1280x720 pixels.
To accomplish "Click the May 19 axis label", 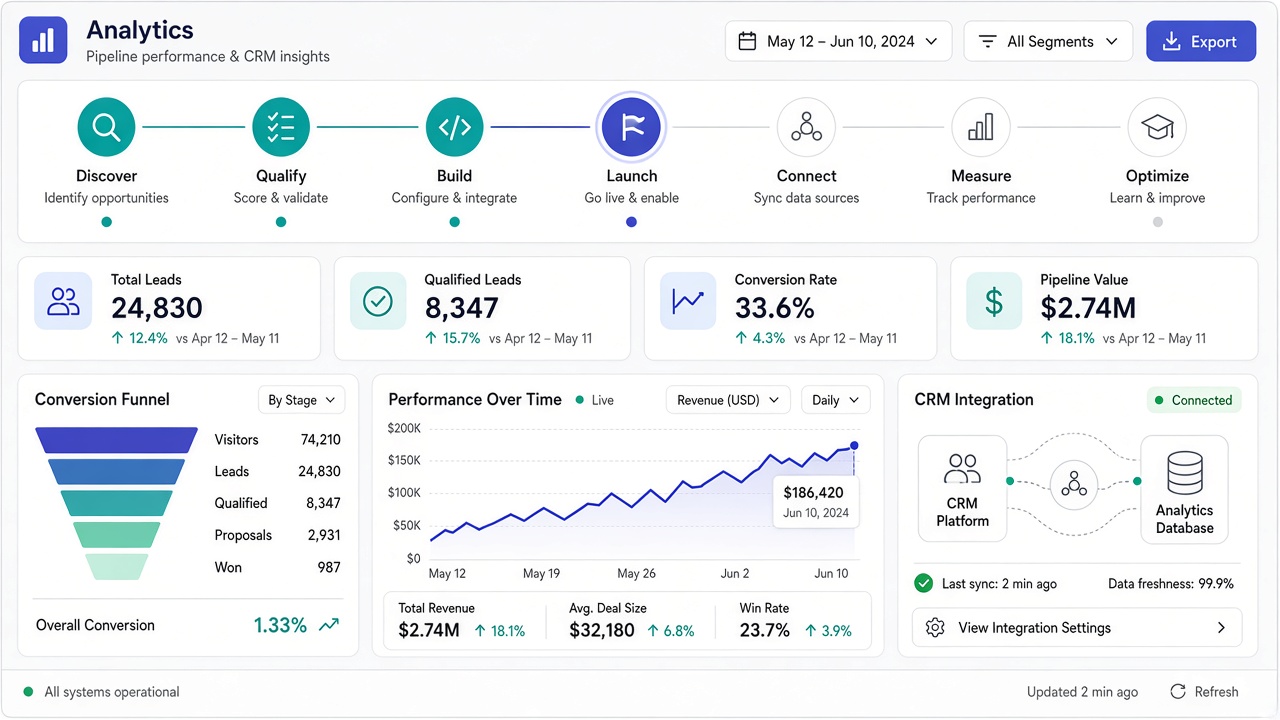I will click(541, 574).
